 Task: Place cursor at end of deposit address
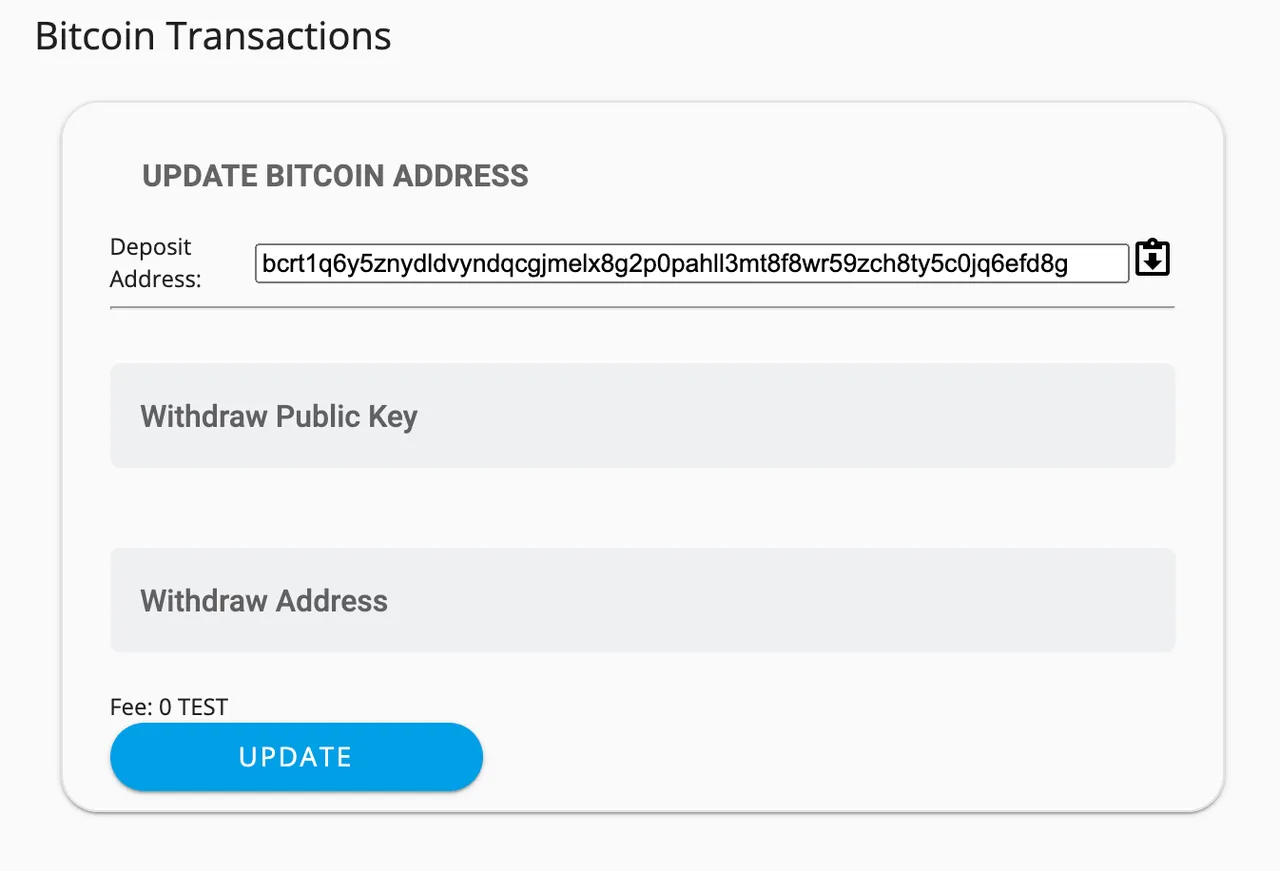coord(1070,264)
